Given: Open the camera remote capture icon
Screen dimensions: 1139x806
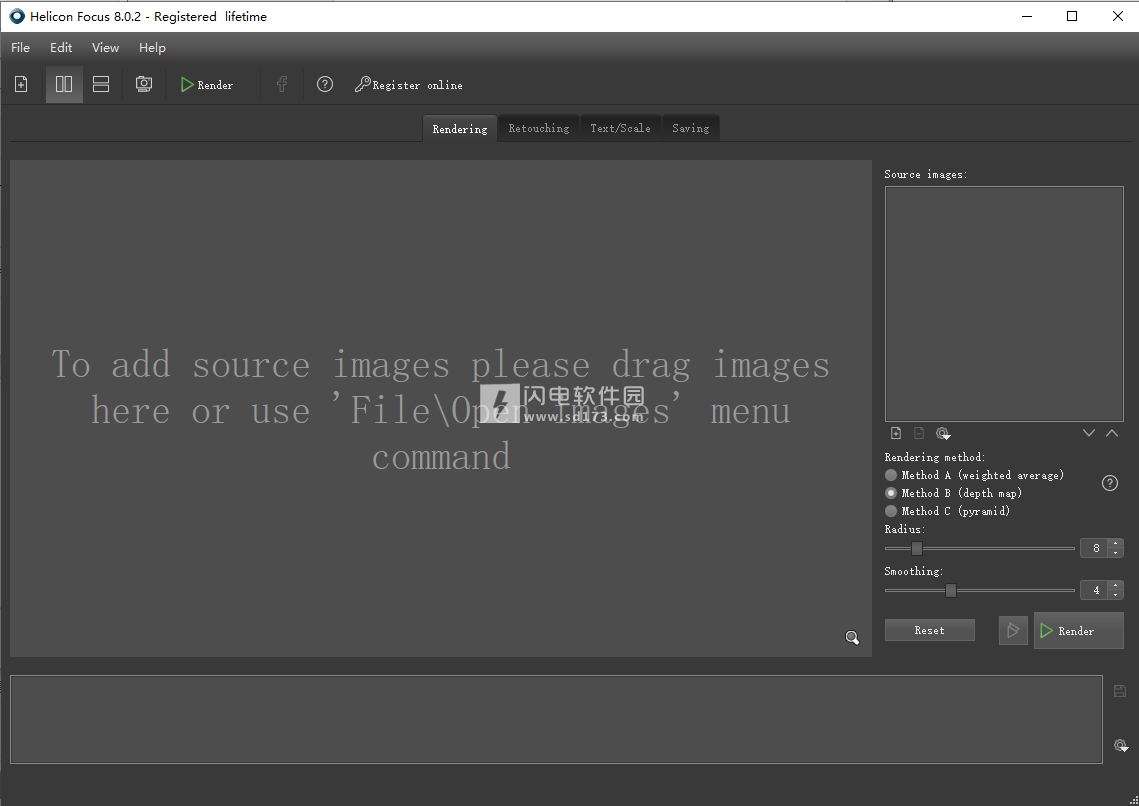Looking at the screenshot, I should point(144,84).
